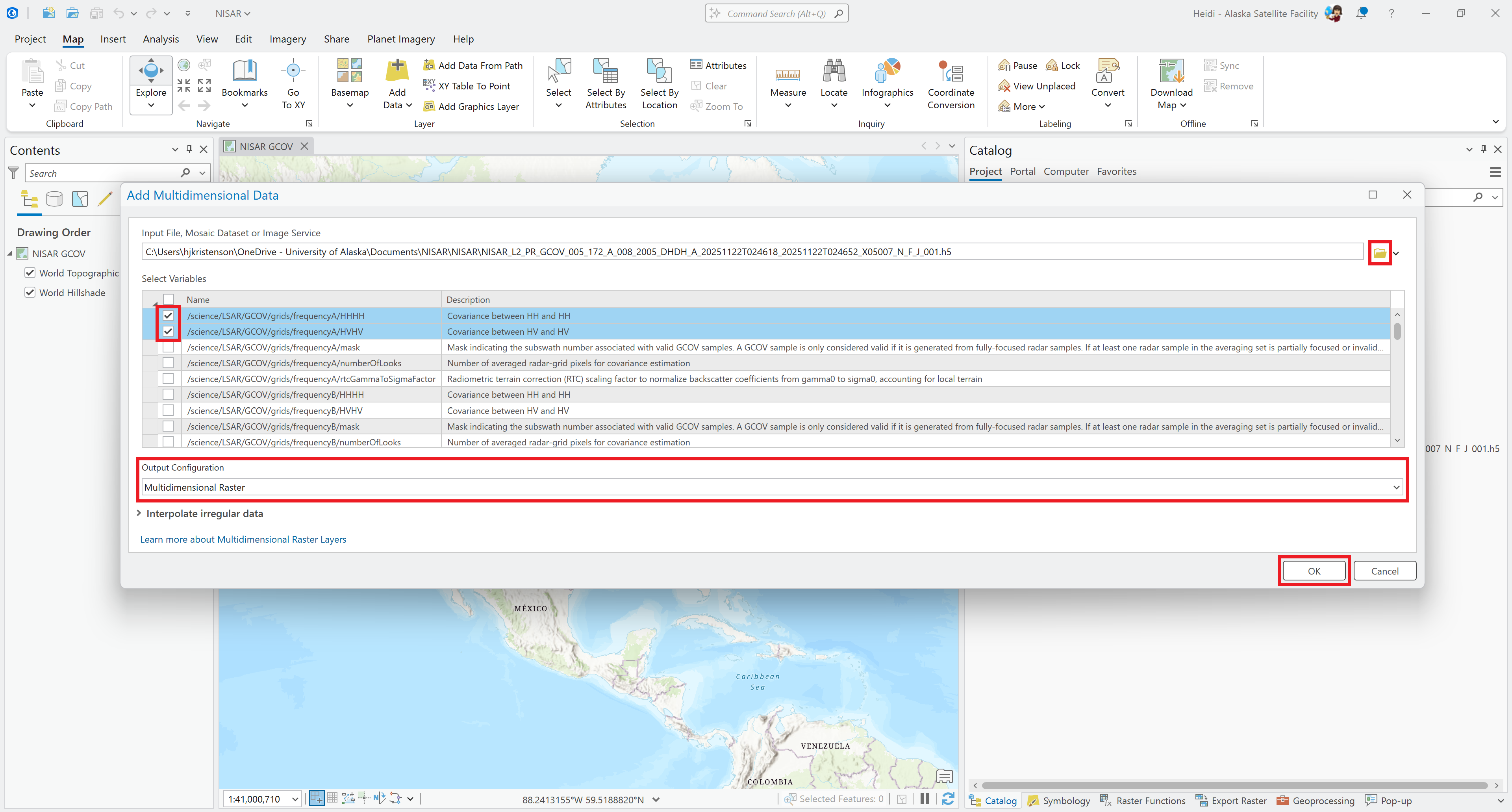Select the Portal tab in Catalog pane

[1023, 171]
